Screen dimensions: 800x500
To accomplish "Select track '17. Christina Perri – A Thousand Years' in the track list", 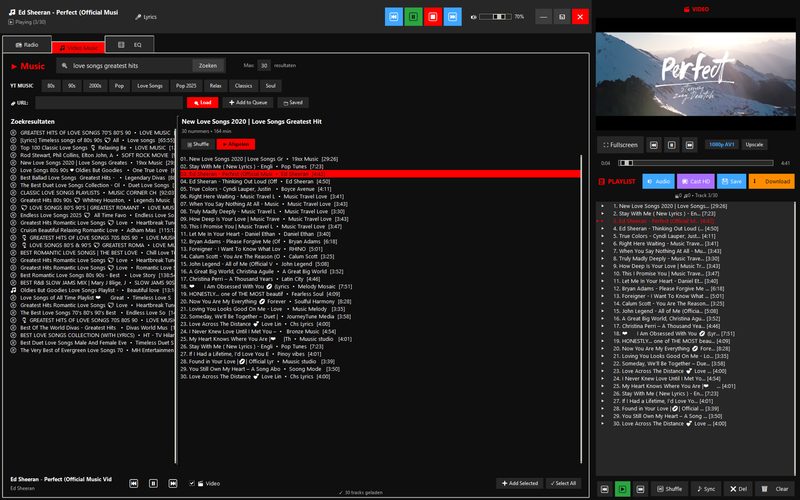I will [x=380, y=279].
